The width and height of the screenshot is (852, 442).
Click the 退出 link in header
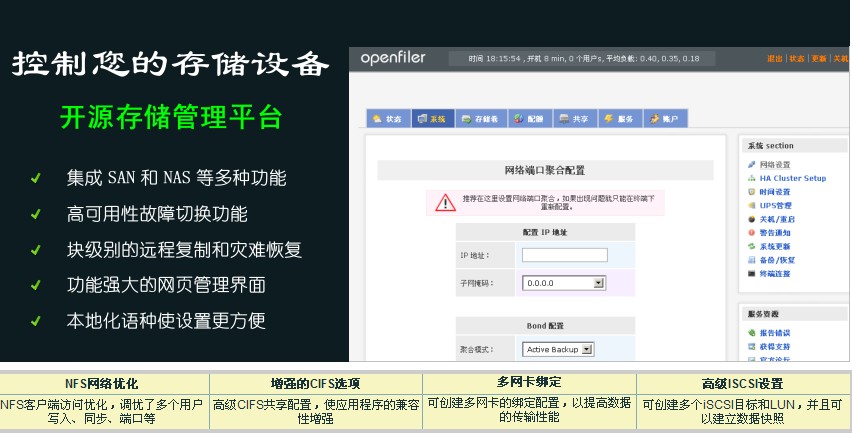(774, 59)
